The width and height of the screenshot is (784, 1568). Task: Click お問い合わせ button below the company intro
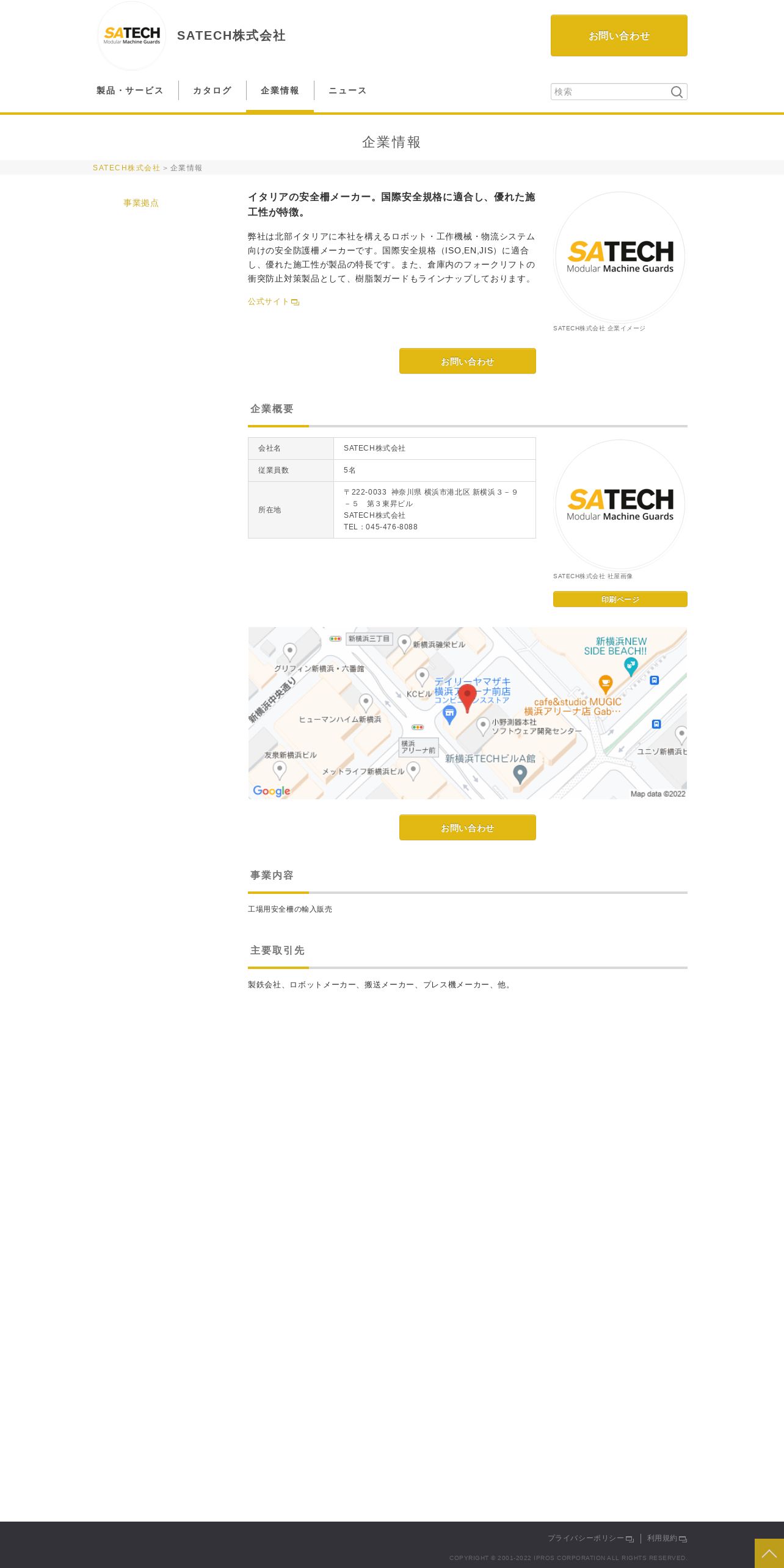468,361
